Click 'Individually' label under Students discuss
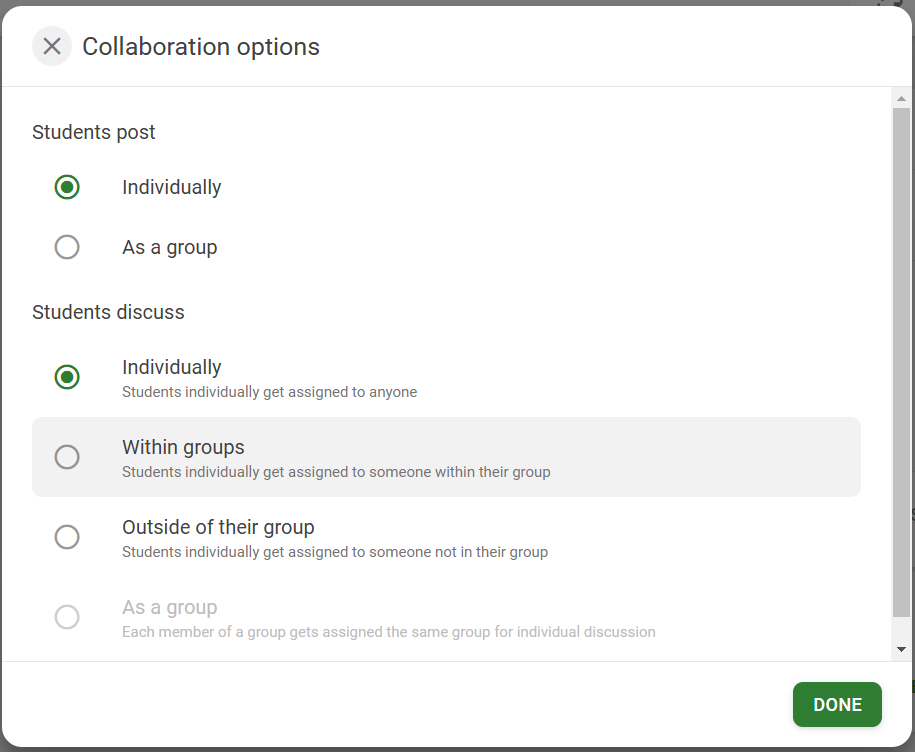This screenshot has height=752, width=915. tap(172, 368)
